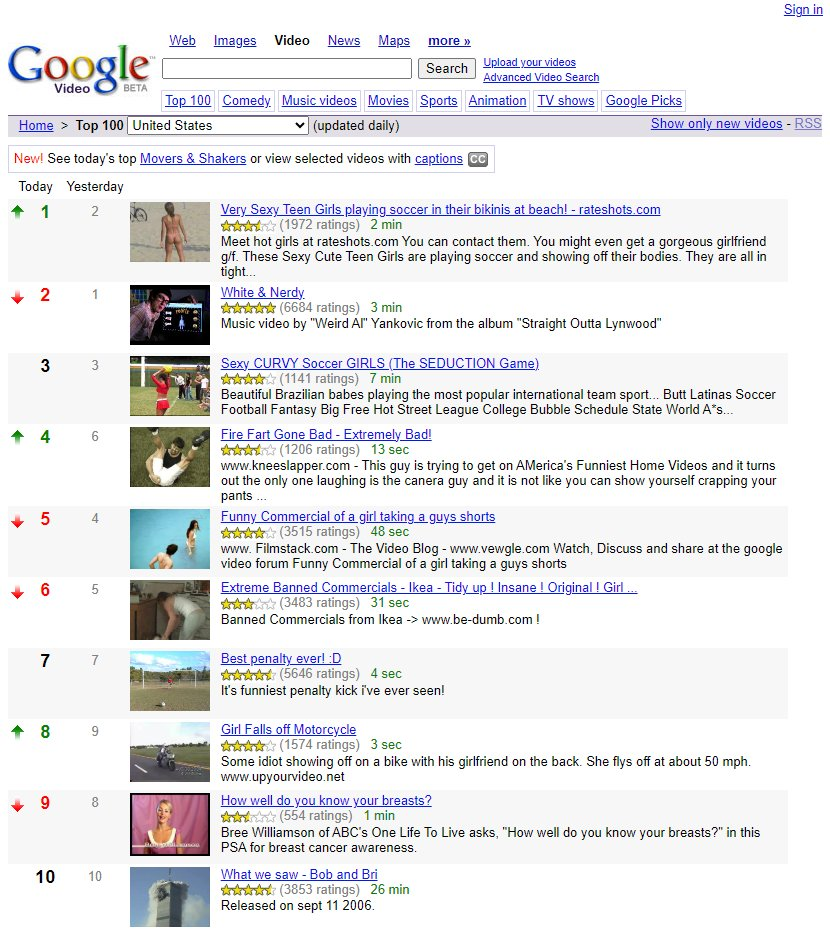The image size is (830, 930).
Task: Click star rating for Best penalty ever
Action: [x=248, y=674]
